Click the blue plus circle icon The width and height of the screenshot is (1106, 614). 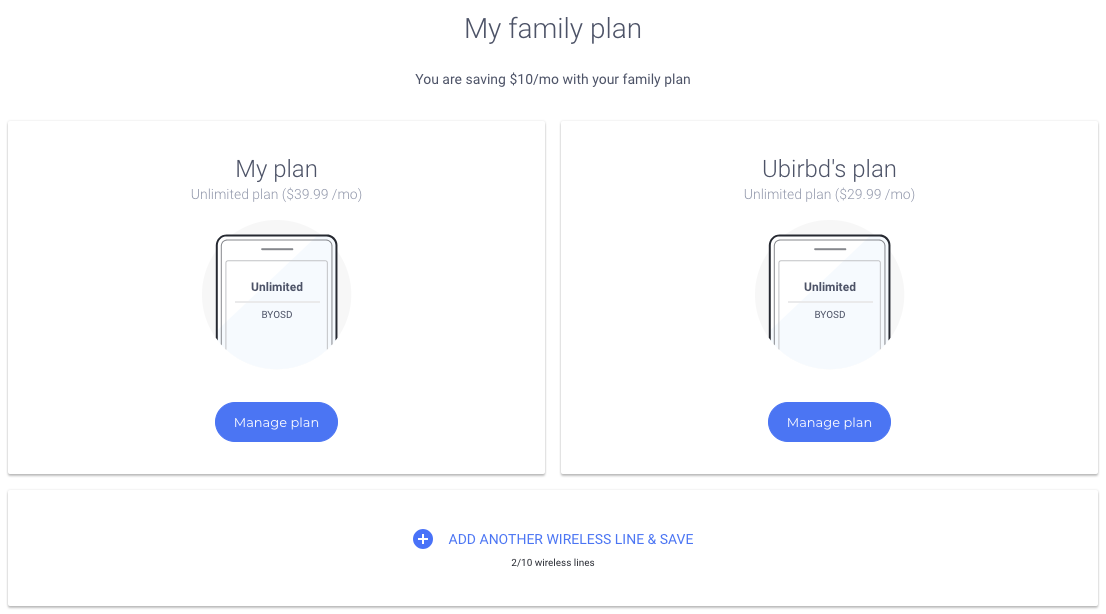pyautogui.click(x=423, y=539)
